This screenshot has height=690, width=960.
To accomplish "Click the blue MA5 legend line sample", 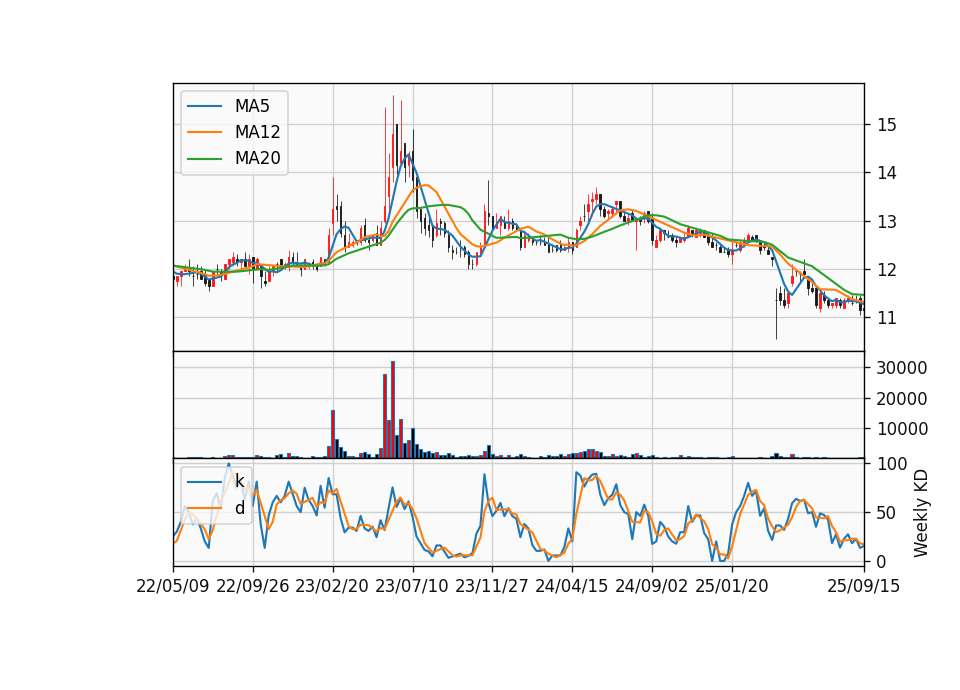I will tap(204, 107).
